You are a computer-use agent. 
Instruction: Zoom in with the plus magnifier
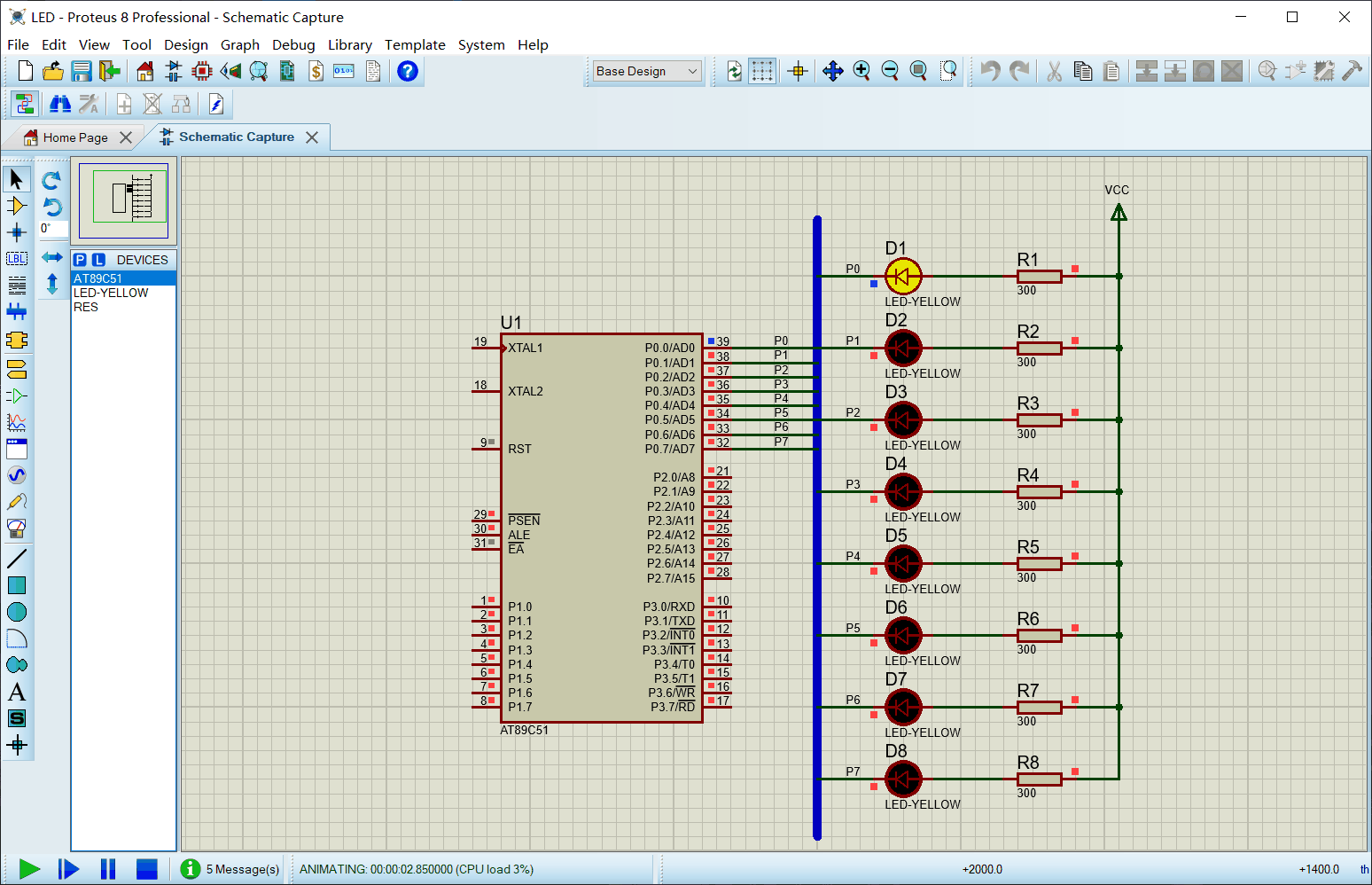pos(861,71)
